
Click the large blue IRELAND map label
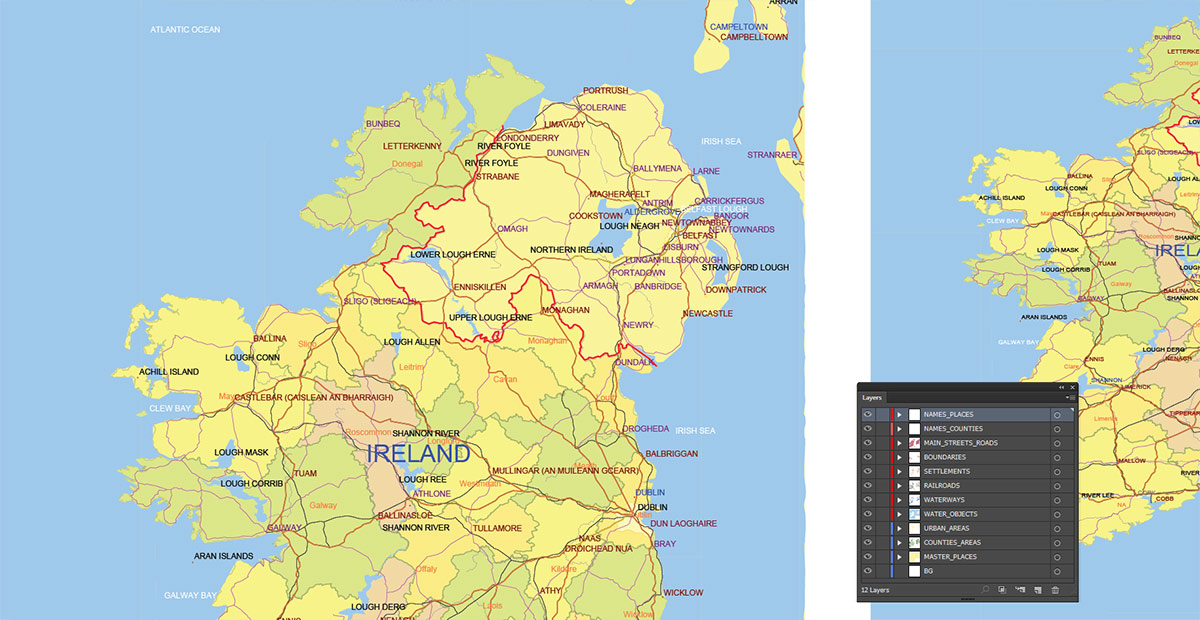click(x=418, y=454)
